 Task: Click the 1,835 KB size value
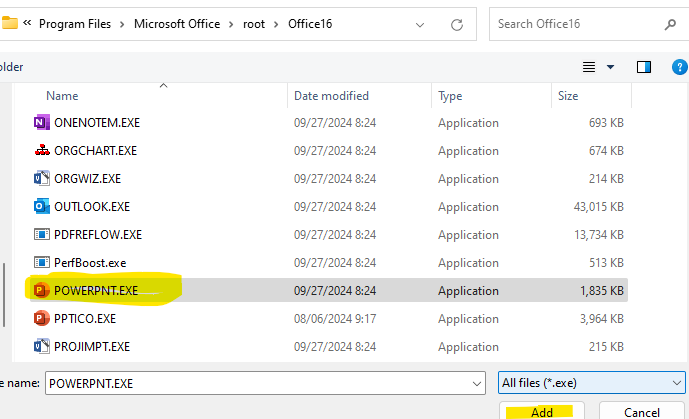[602, 290]
